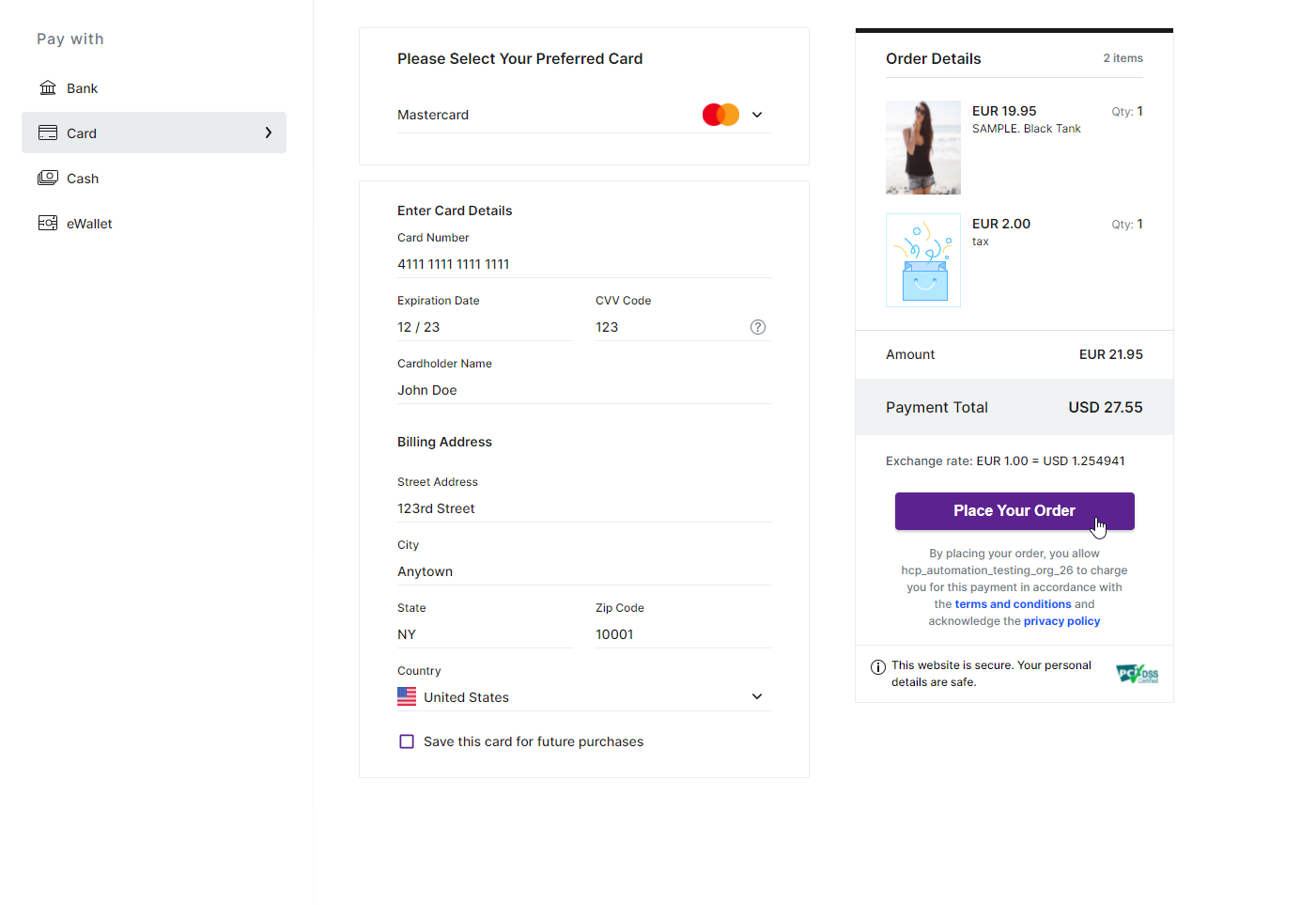Click the PCI DSS certified badge

[x=1137, y=674]
